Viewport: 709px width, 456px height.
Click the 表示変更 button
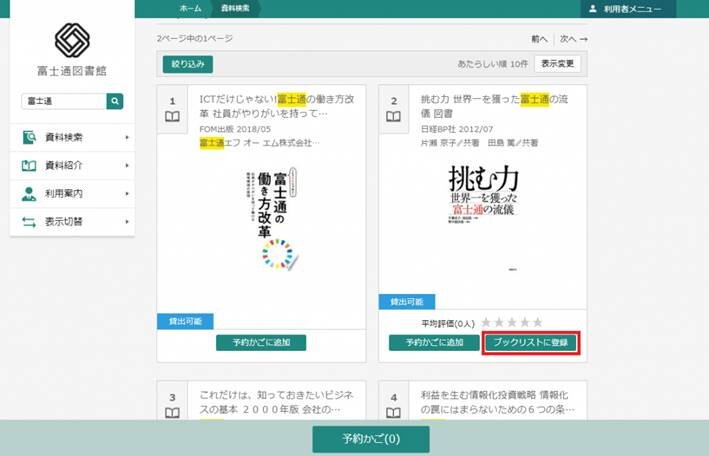[558, 64]
